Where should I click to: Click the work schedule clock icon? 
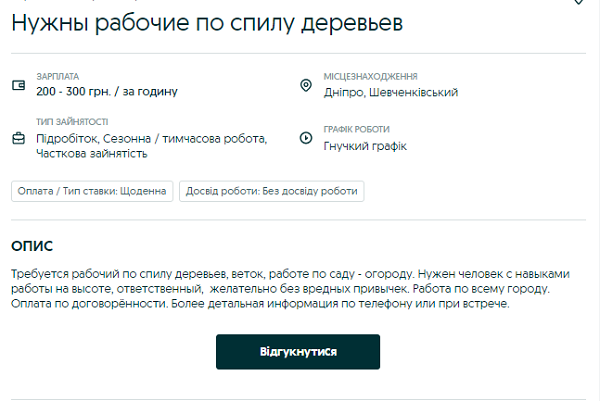pyautogui.click(x=306, y=138)
